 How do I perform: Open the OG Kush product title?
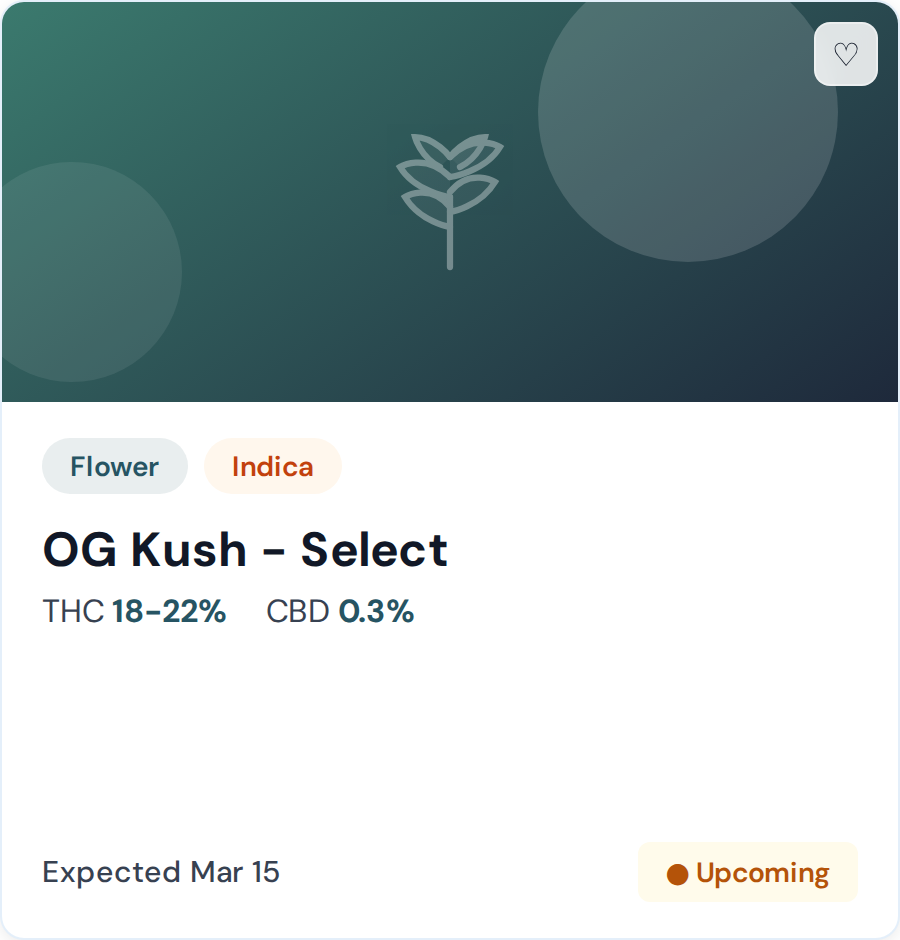tap(245, 550)
